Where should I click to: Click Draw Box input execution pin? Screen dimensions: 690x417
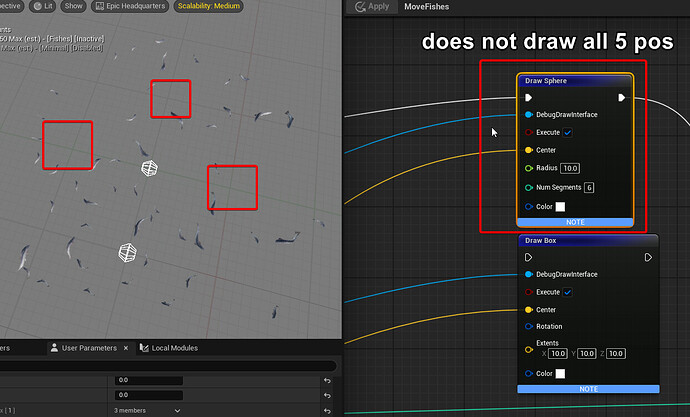pos(529,257)
